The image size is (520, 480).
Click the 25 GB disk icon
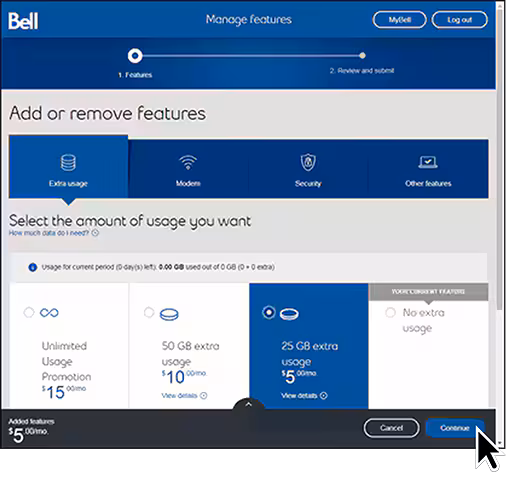point(289,314)
